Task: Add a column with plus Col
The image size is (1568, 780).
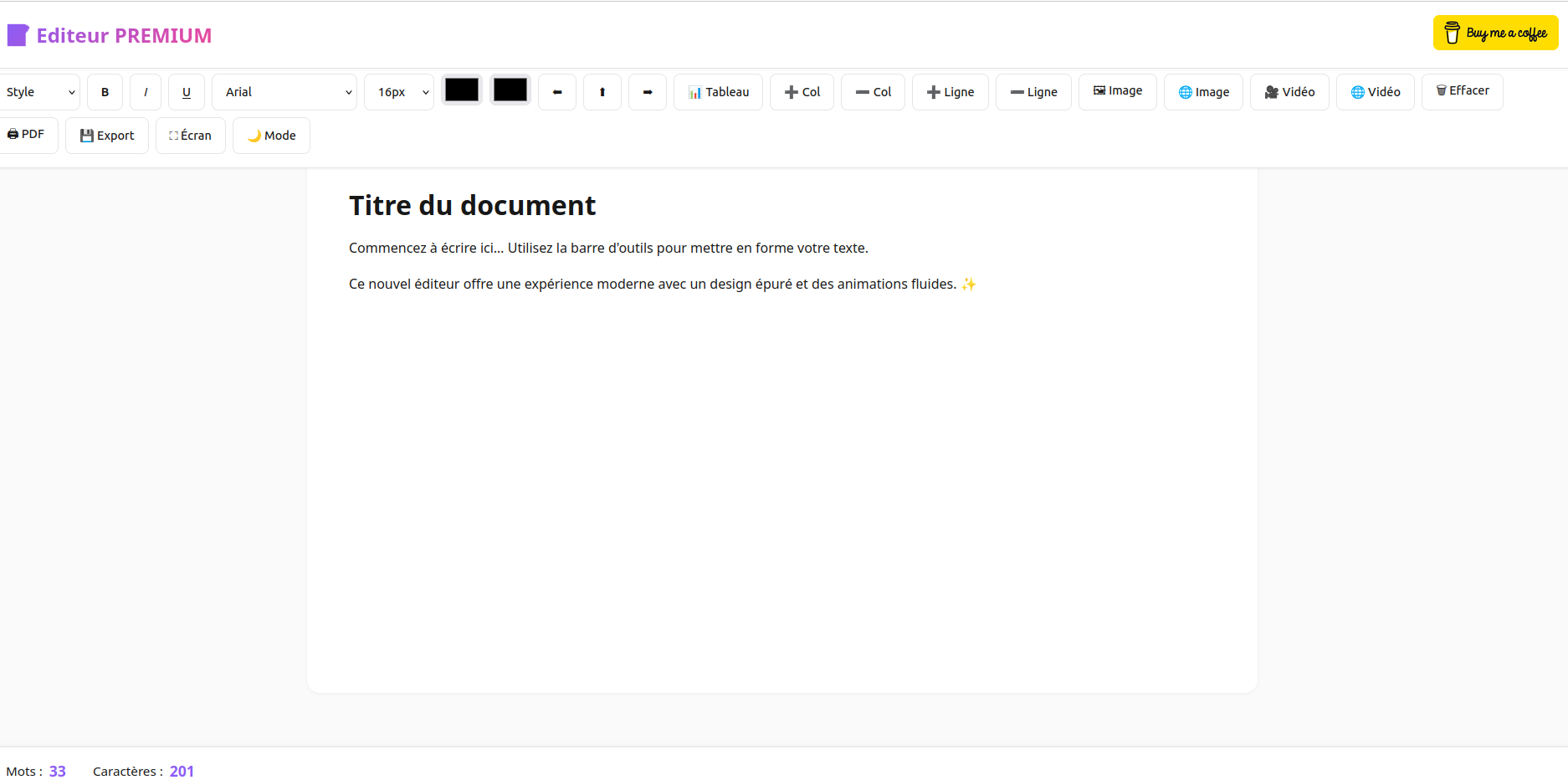Action: point(802,92)
